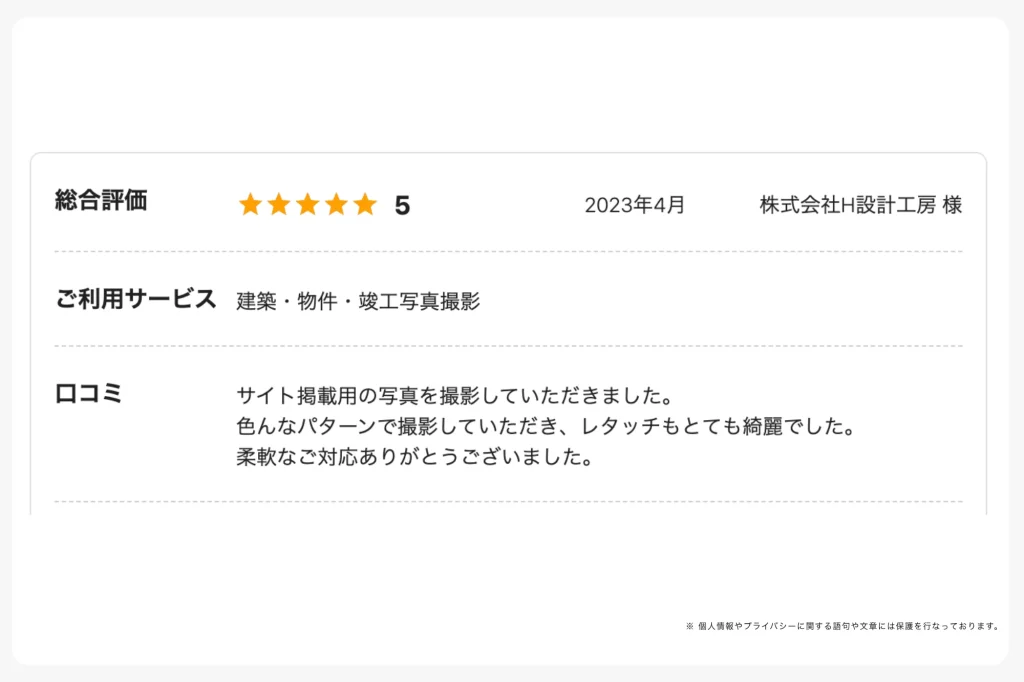Click the dashed divider below ご利用サービス row

[x=509, y=346]
